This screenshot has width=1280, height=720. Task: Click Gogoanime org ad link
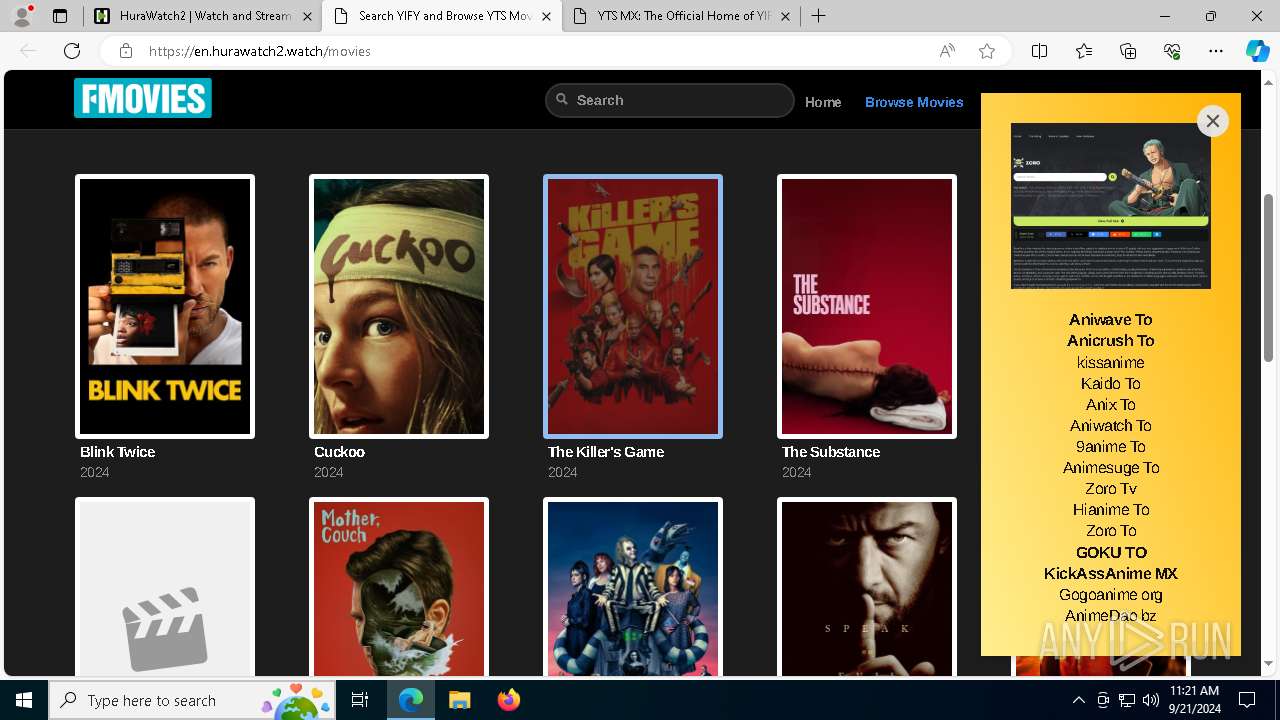click(1110, 594)
